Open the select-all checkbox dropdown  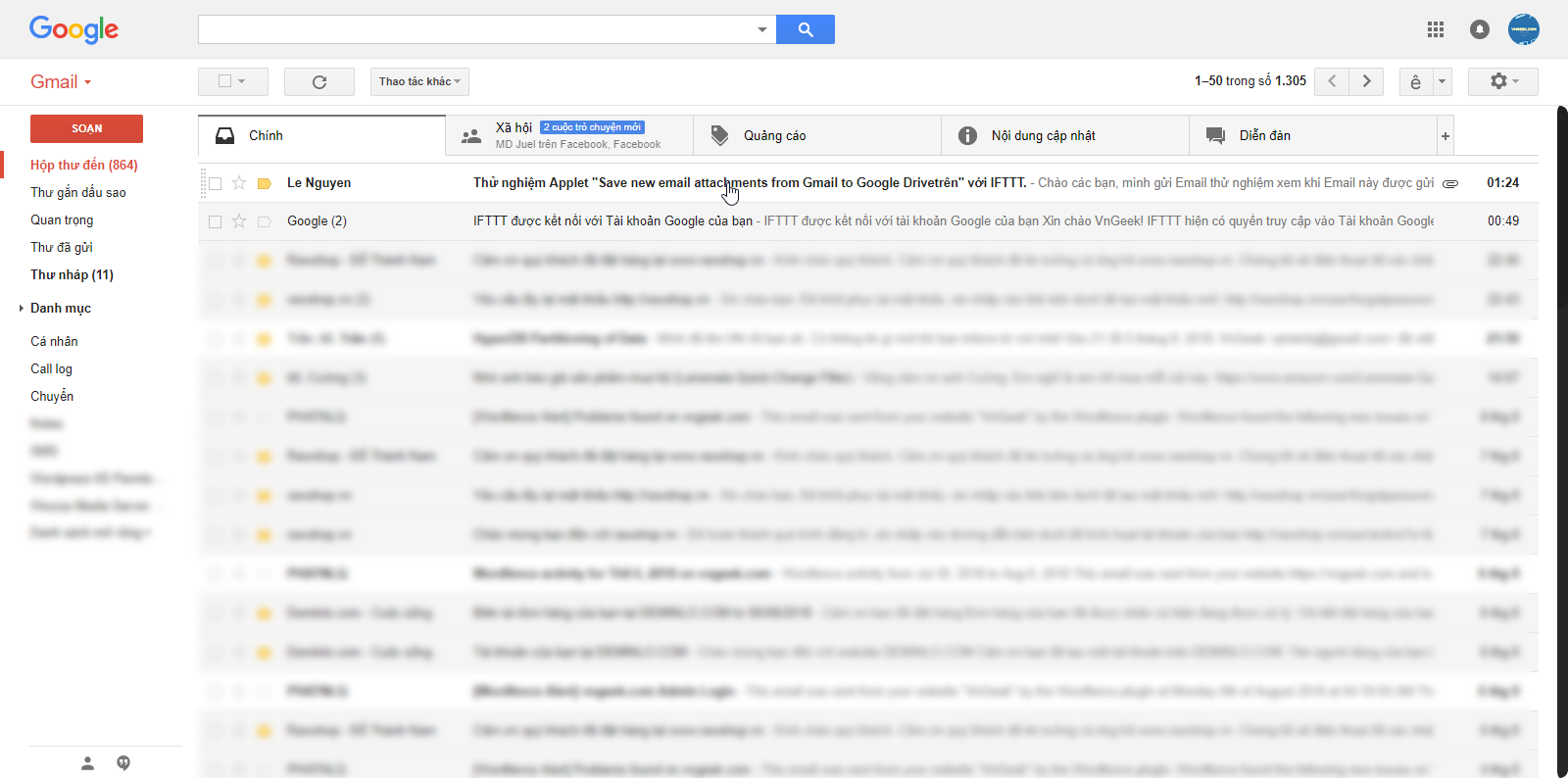tap(233, 81)
